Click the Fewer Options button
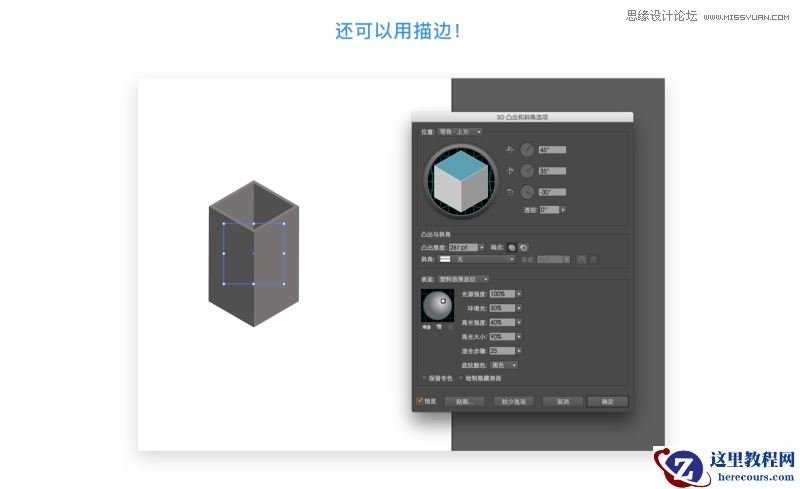Viewport: 800px width, 489px height. click(513, 402)
